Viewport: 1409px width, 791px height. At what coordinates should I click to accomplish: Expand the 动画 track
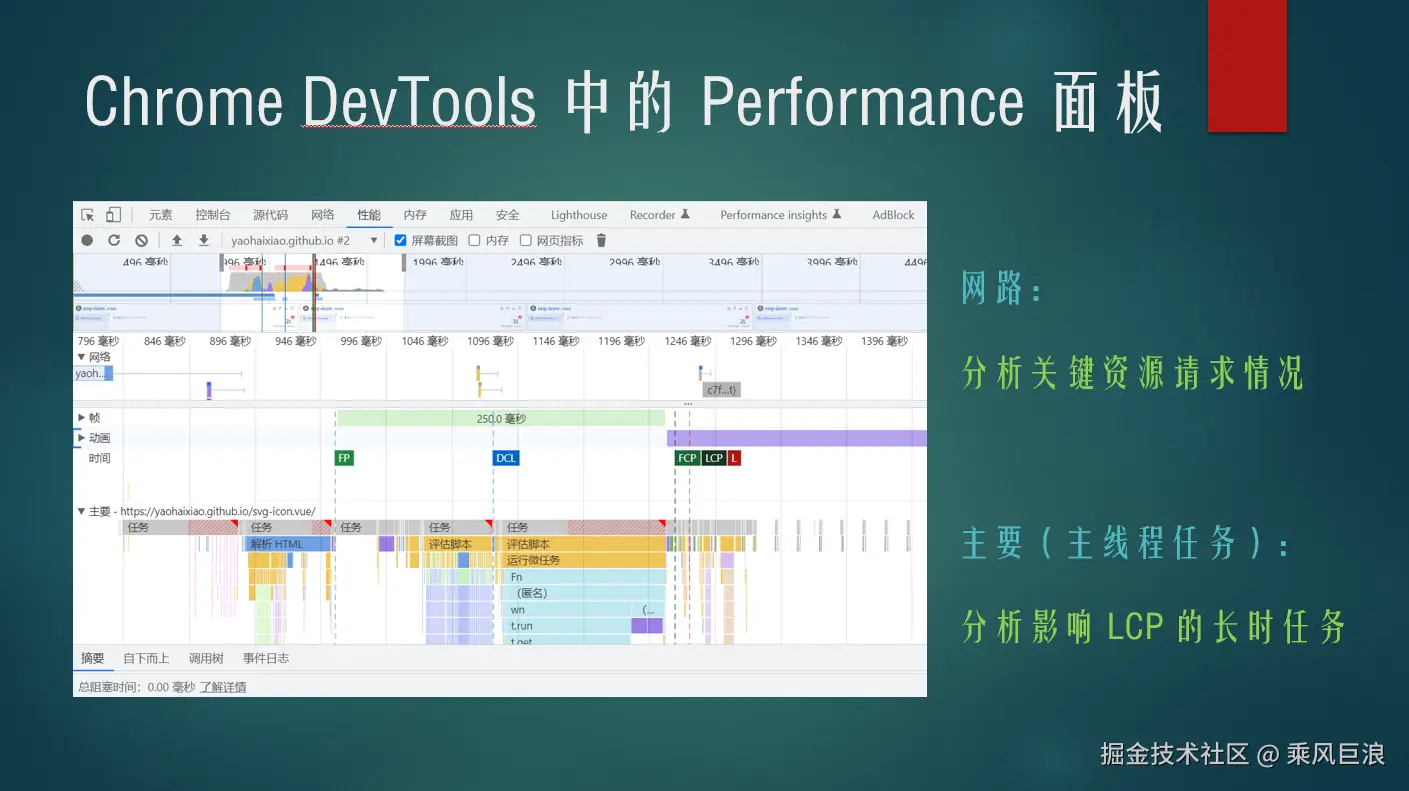(x=82, y=438)
